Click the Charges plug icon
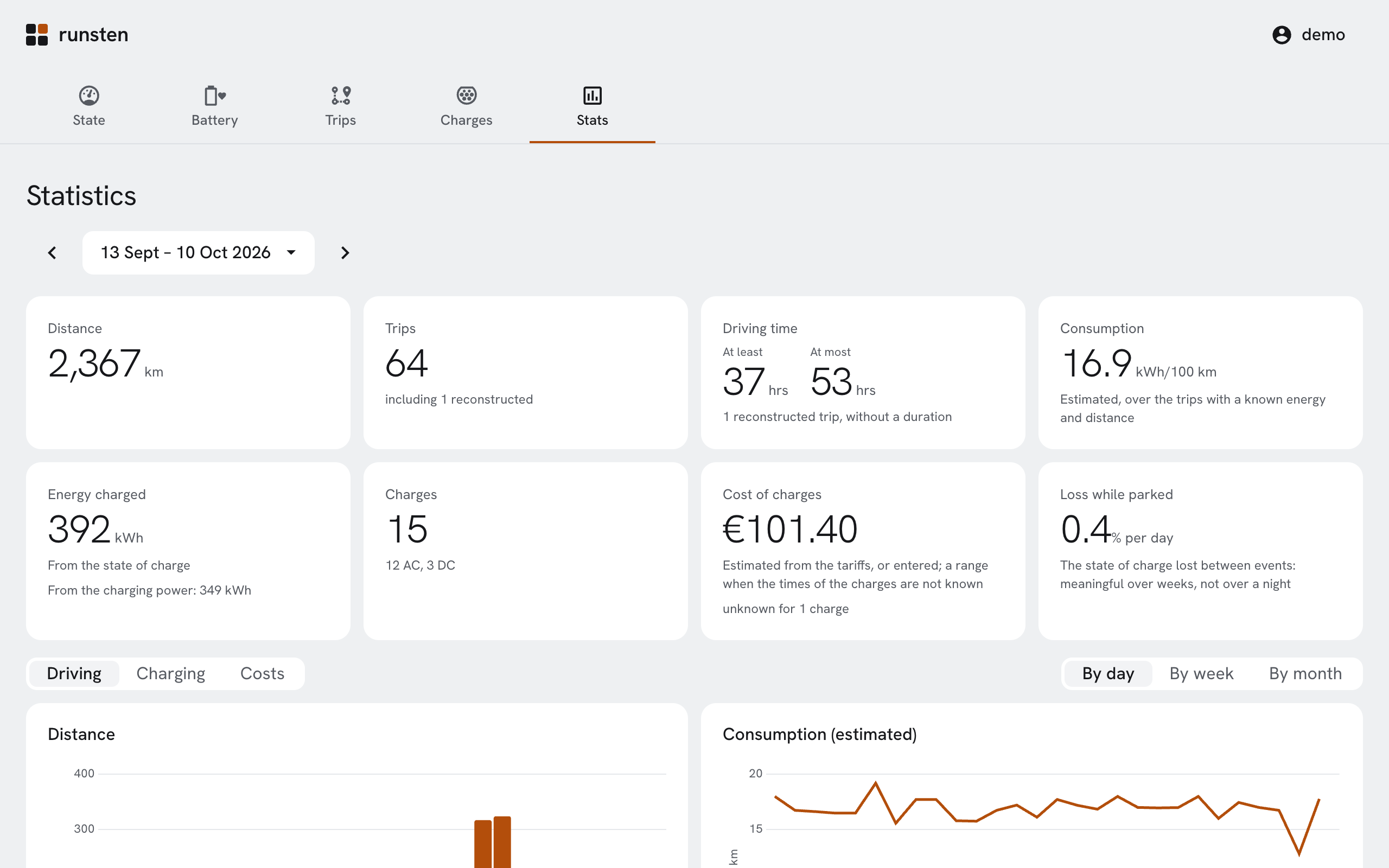Screen dimensions: 1389x868 pos(467,95)
